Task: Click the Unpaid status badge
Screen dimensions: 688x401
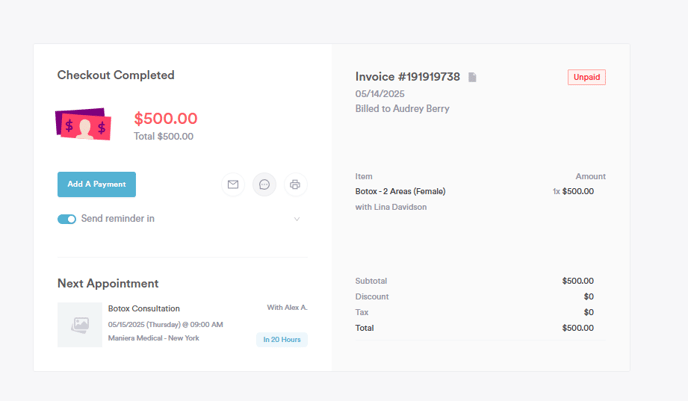Action: tap(587, 77)
